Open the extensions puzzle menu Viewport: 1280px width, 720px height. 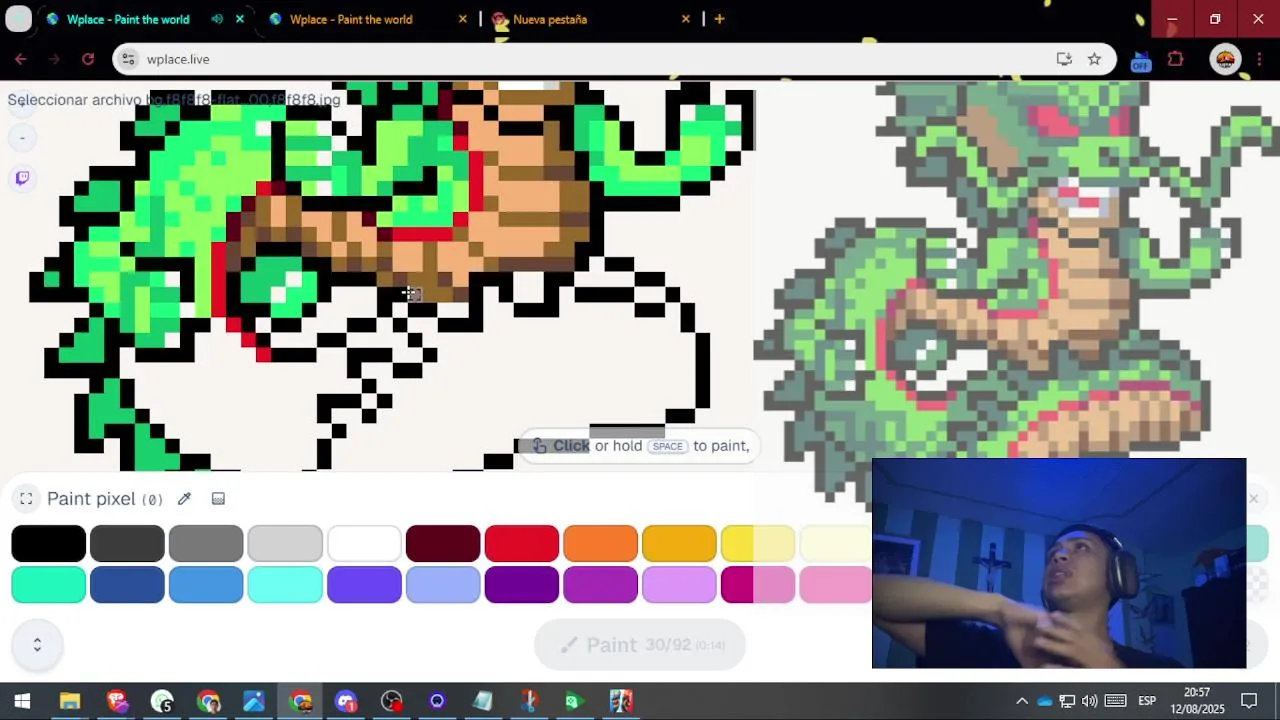click(x=1175, y=59)
